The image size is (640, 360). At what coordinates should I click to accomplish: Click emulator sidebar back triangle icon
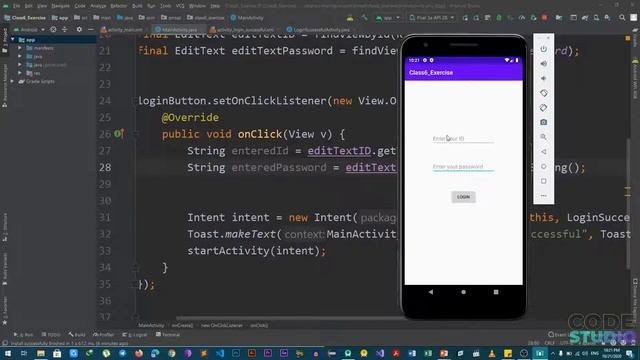[543, 152]
